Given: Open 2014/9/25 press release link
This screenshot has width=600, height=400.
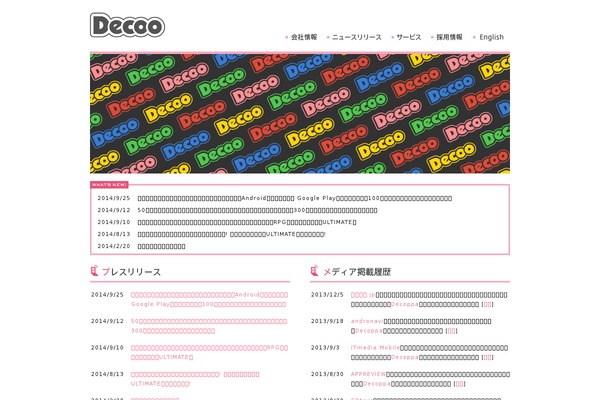Looking at the screenshot, I should click(209, 299).
